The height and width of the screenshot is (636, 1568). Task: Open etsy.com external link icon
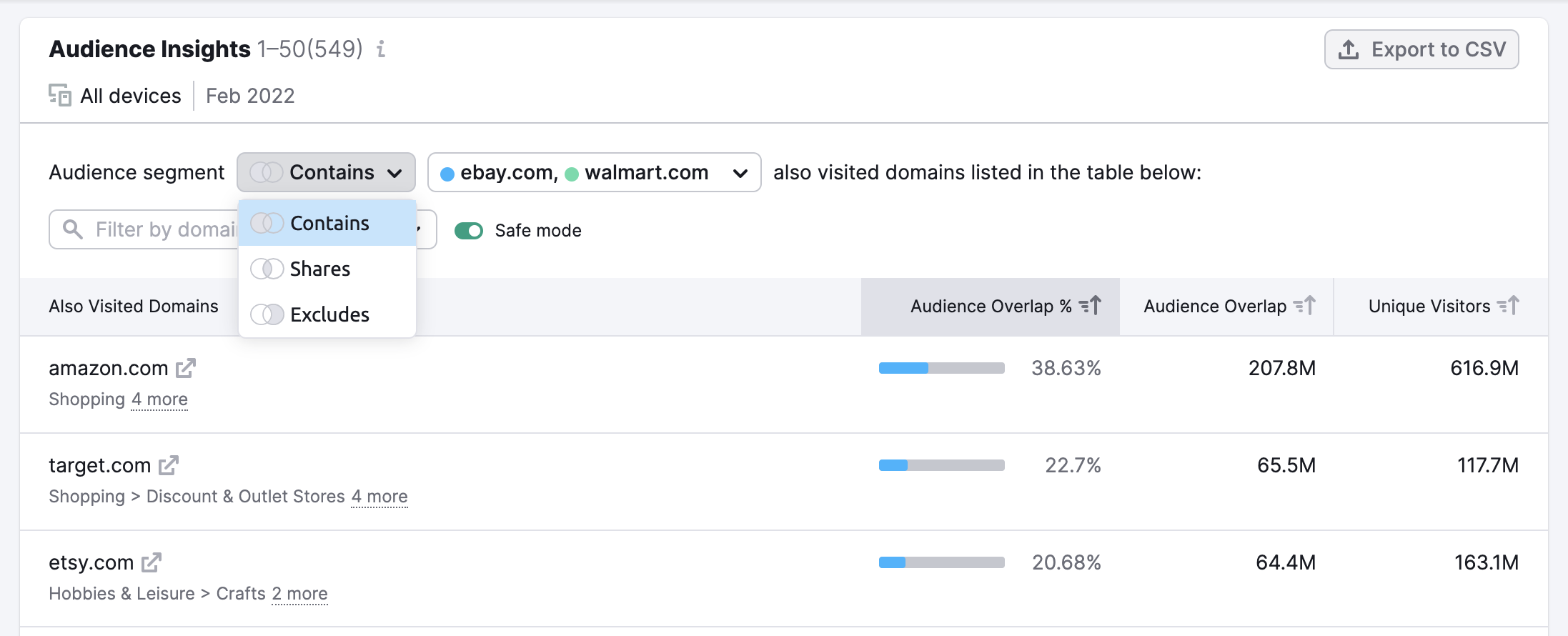[x=152, y=562]
